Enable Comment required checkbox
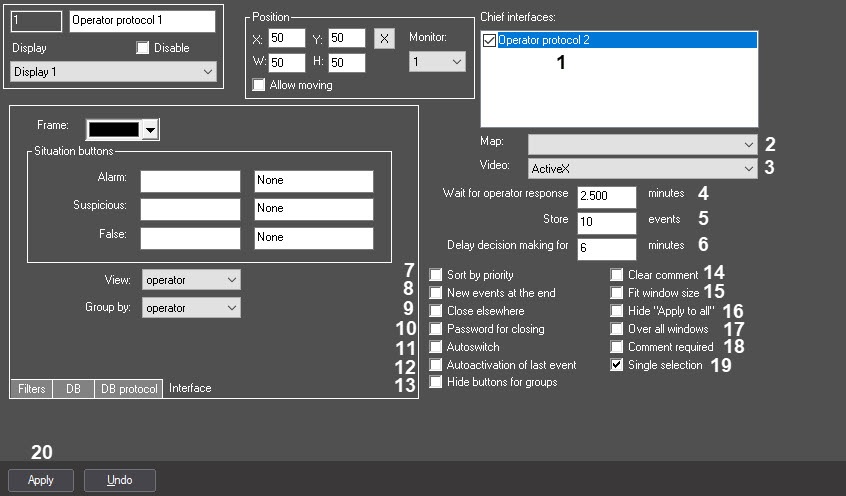The height and width of the screenshot is (496, 846). pyautogui.click(x=617, y=347)
